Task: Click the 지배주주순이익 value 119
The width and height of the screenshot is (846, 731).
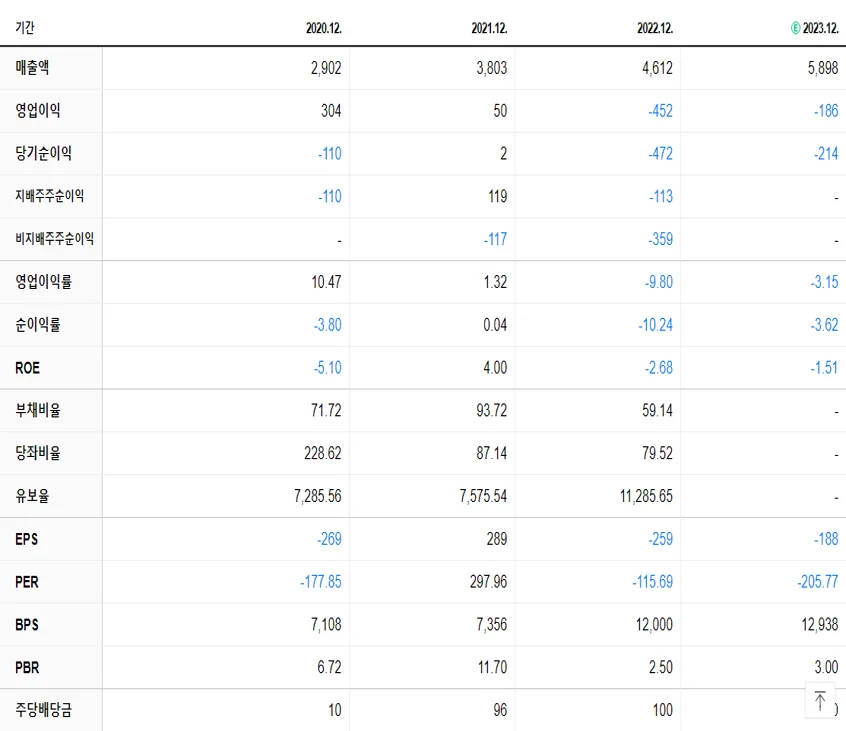Action: tap(497, 196)
